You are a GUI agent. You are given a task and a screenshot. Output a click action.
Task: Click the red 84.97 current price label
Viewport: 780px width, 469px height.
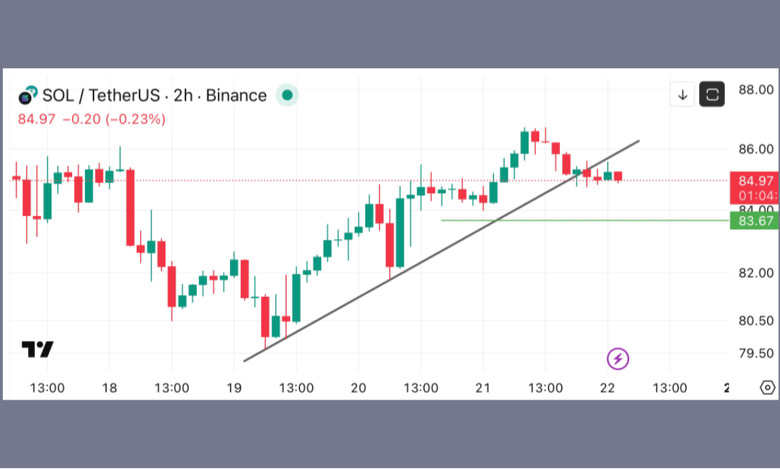754,180
